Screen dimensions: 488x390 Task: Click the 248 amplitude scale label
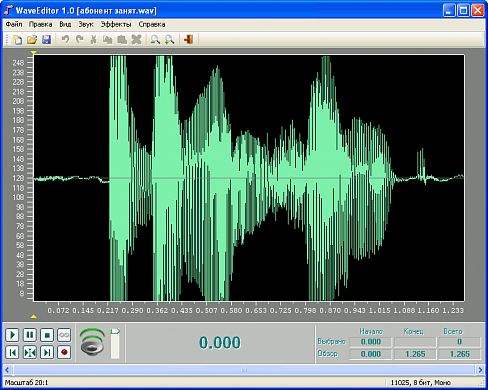tap(18, 63)
